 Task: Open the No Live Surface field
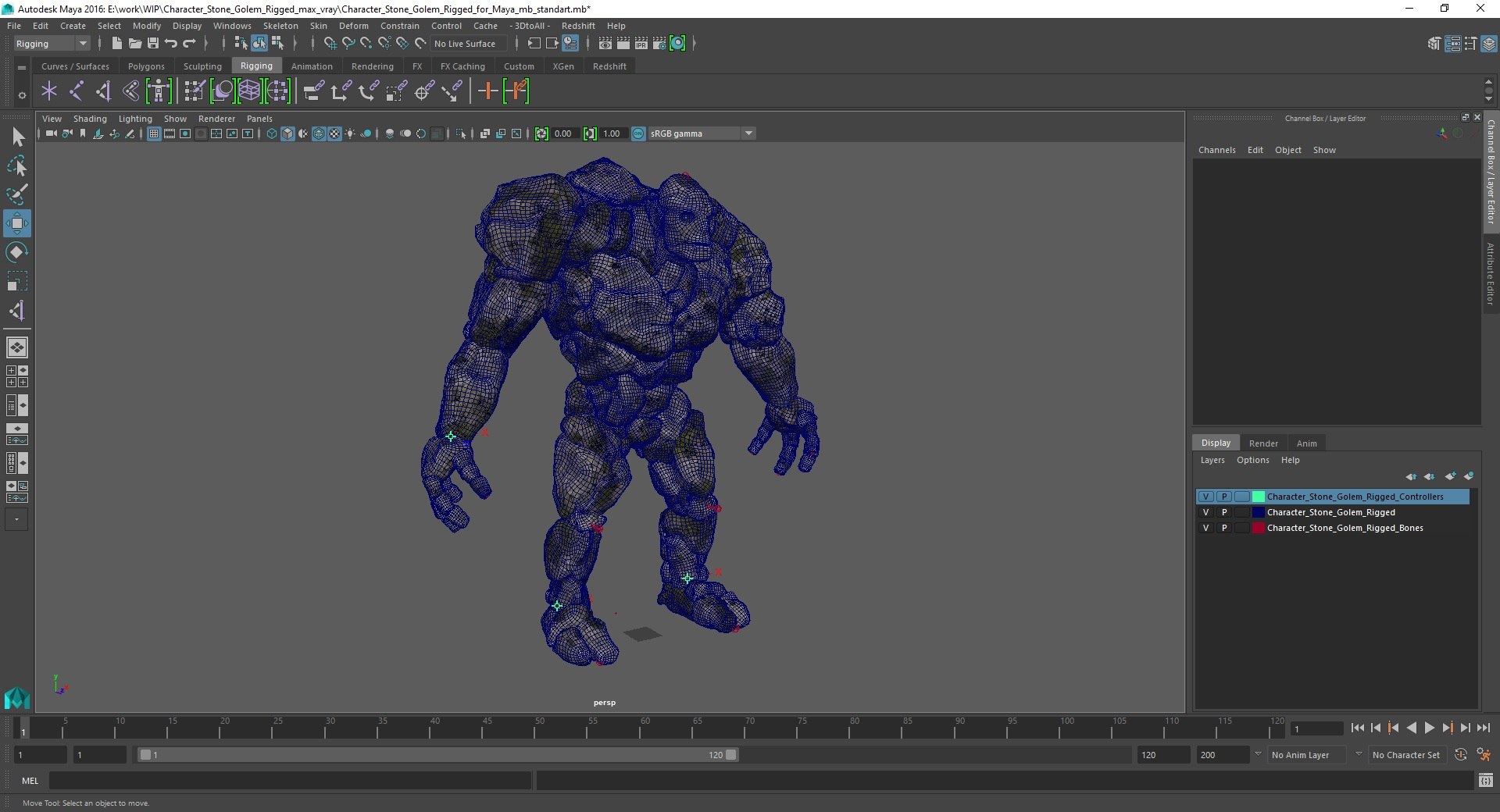[469, 44]
